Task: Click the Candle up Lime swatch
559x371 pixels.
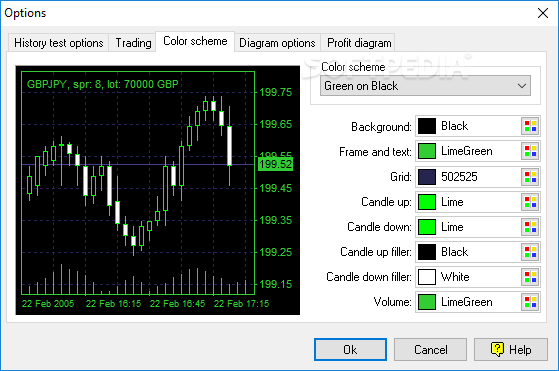Action: [427, 202]
